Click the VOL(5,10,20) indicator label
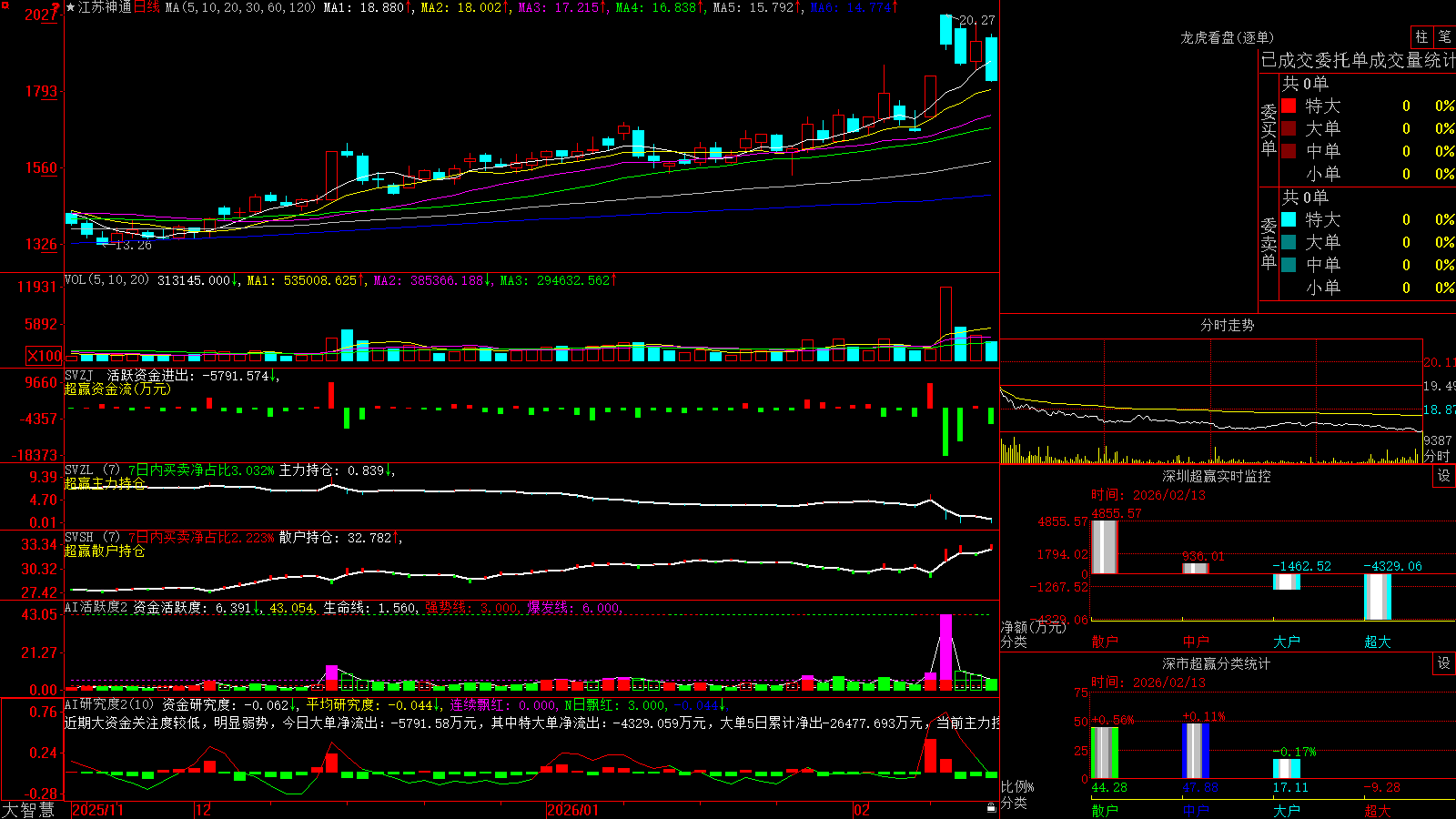Screen dimensions: 1456x819 [106, 280]
